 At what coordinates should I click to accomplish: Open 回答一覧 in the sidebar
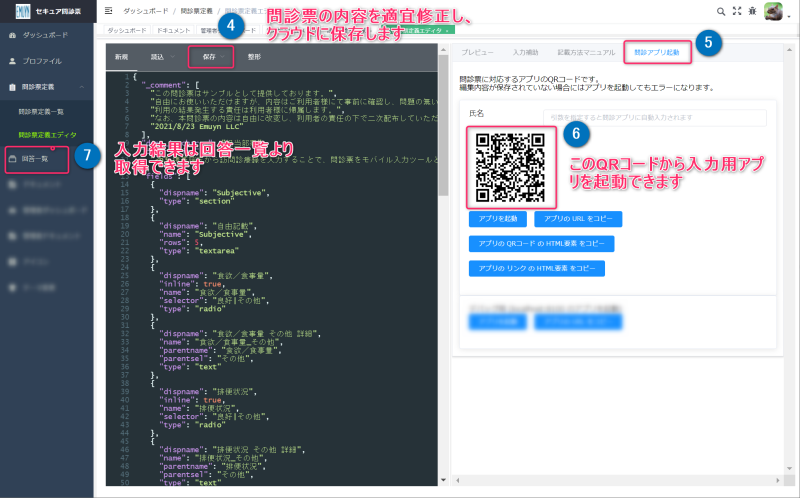click(x=35, y=159)
